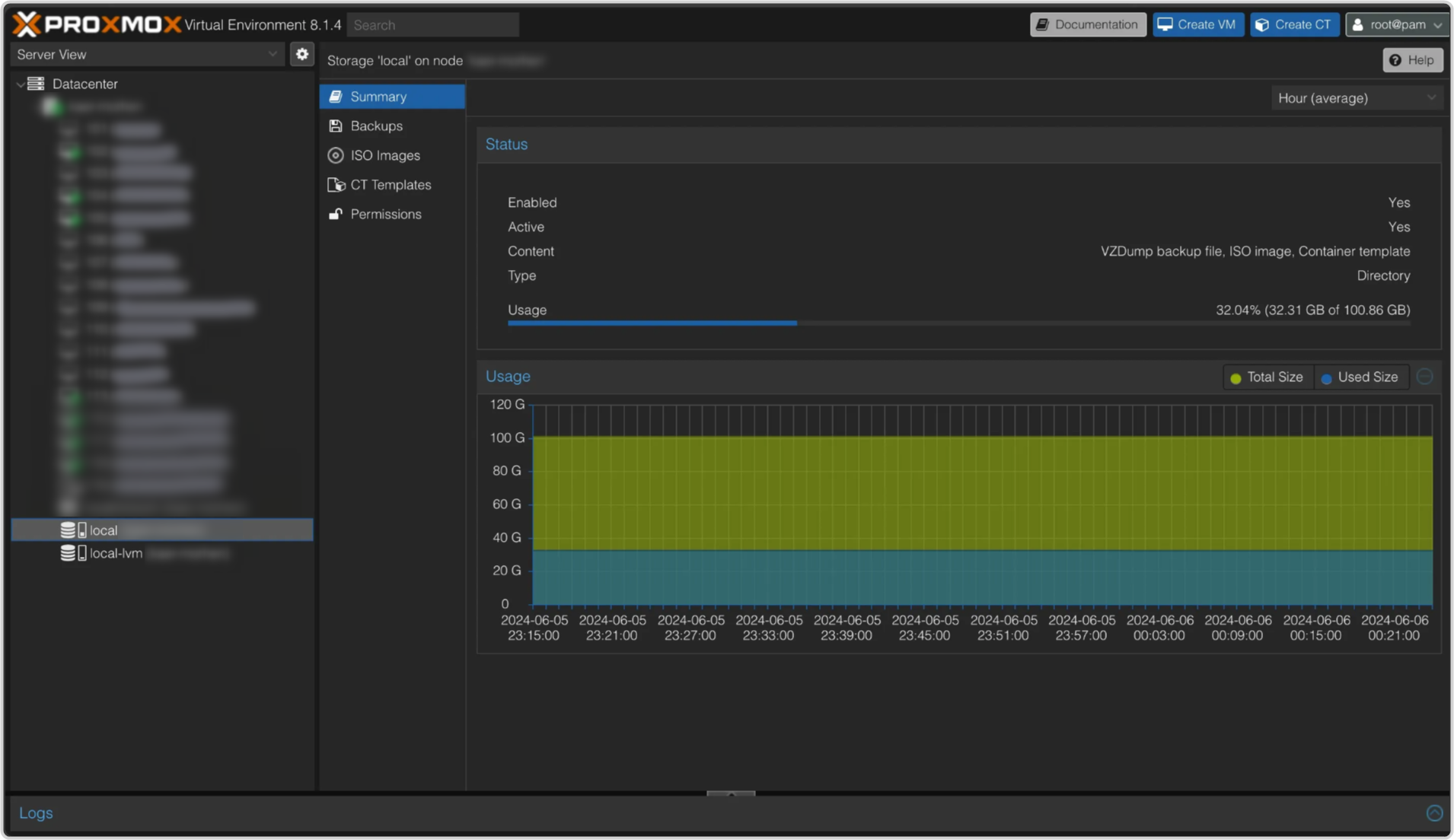This screenshot has height=840, width=1454.
Task: Click the Datacenter server icon
Action: pyautogui.click(x=36, y=84)
